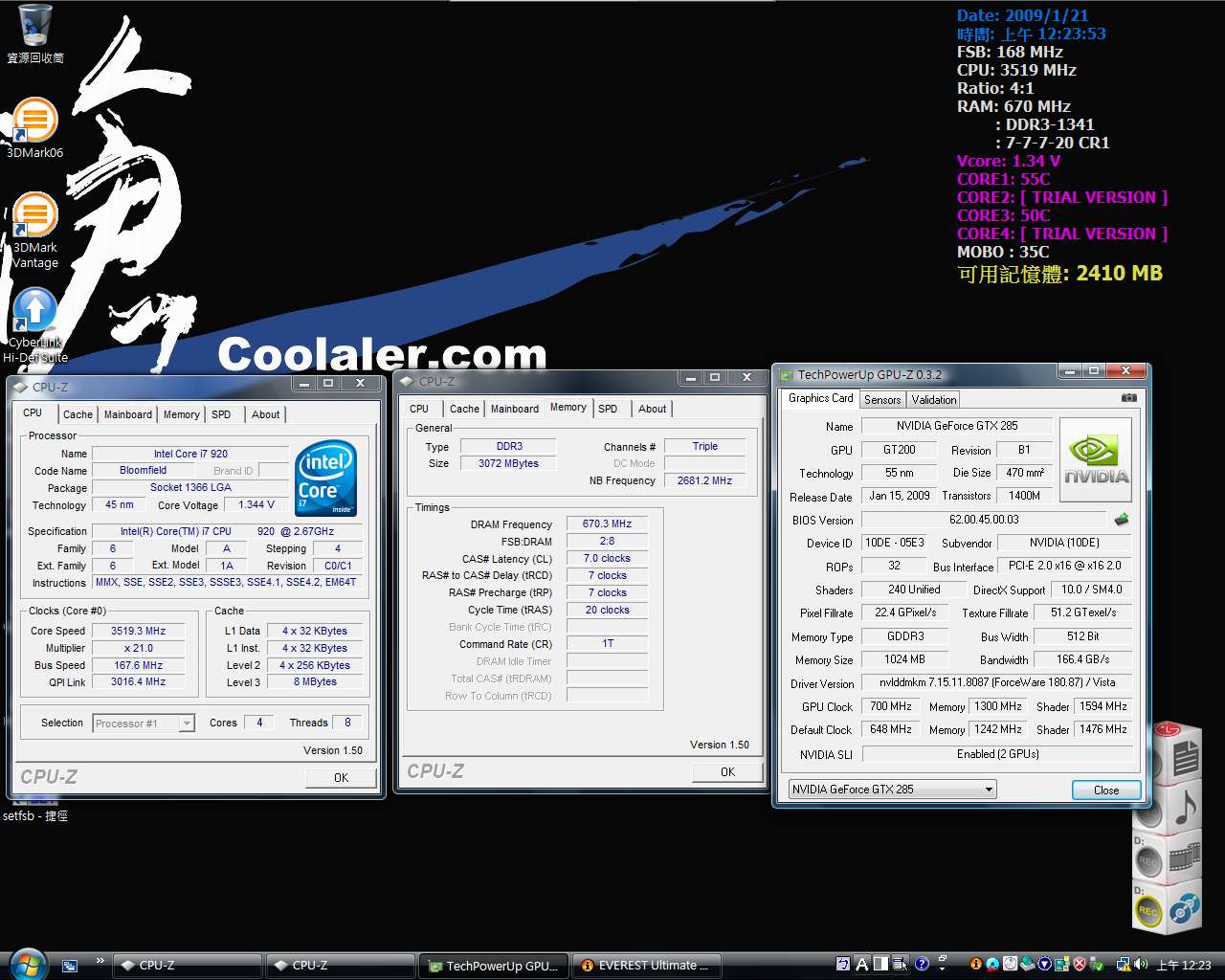The height and width of the screenshot is (980, 1225).
Task: Click the IME letter A mode icon
Action: pyautogui.click(x=862, y=964)
